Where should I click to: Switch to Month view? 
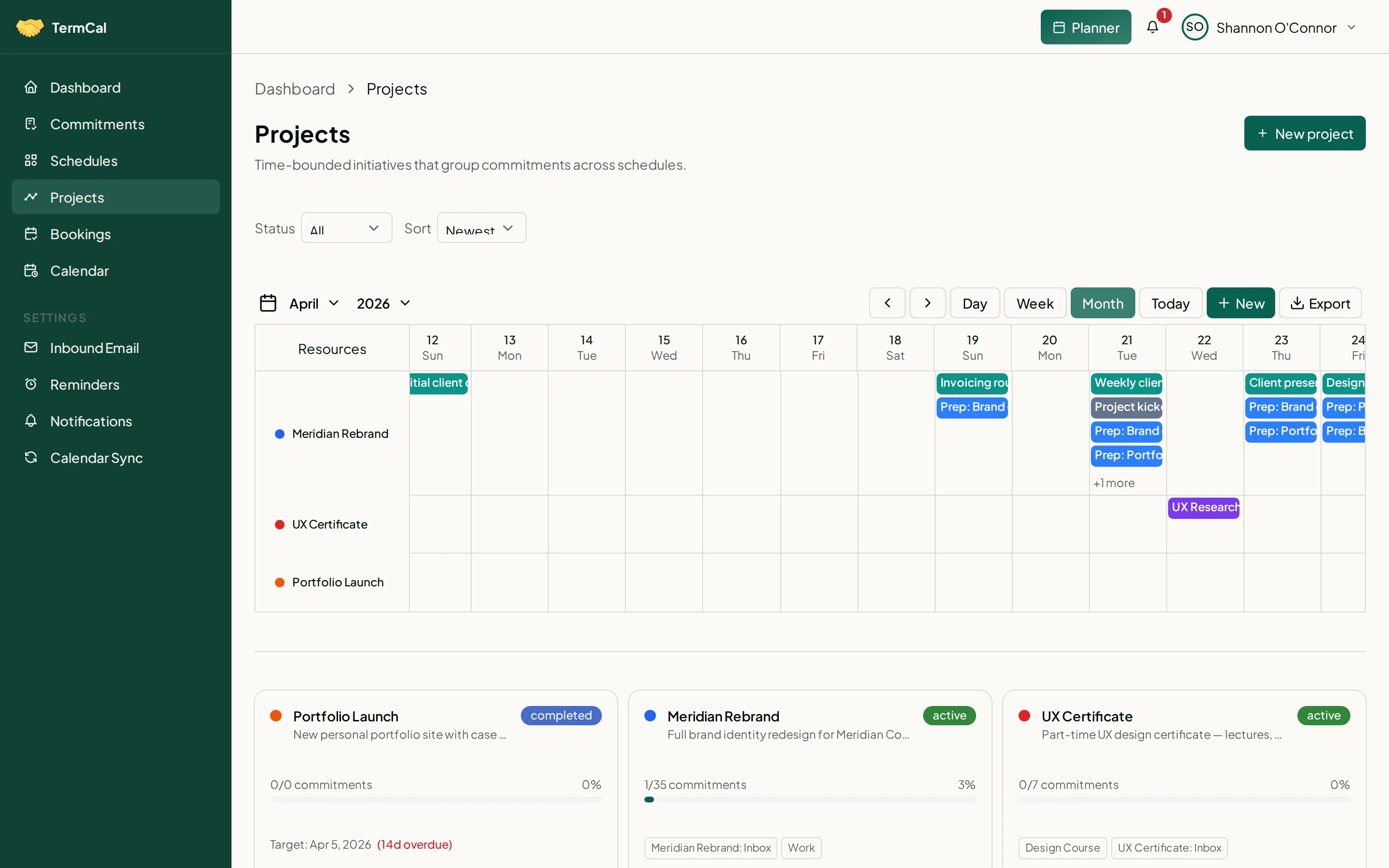point(1103,303)
